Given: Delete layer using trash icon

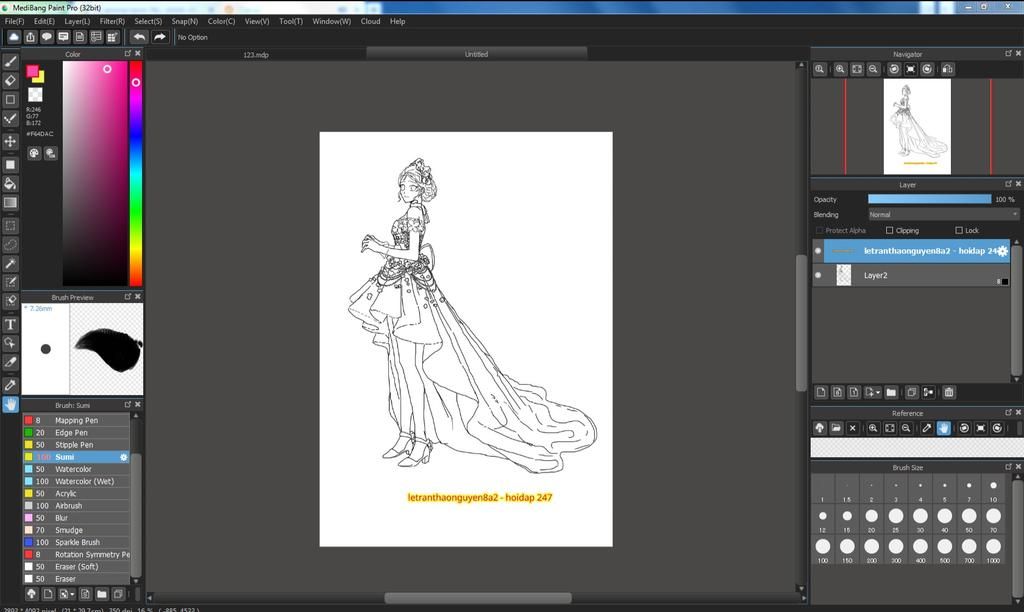Looking at the screenshot, I should click(949, 392).
